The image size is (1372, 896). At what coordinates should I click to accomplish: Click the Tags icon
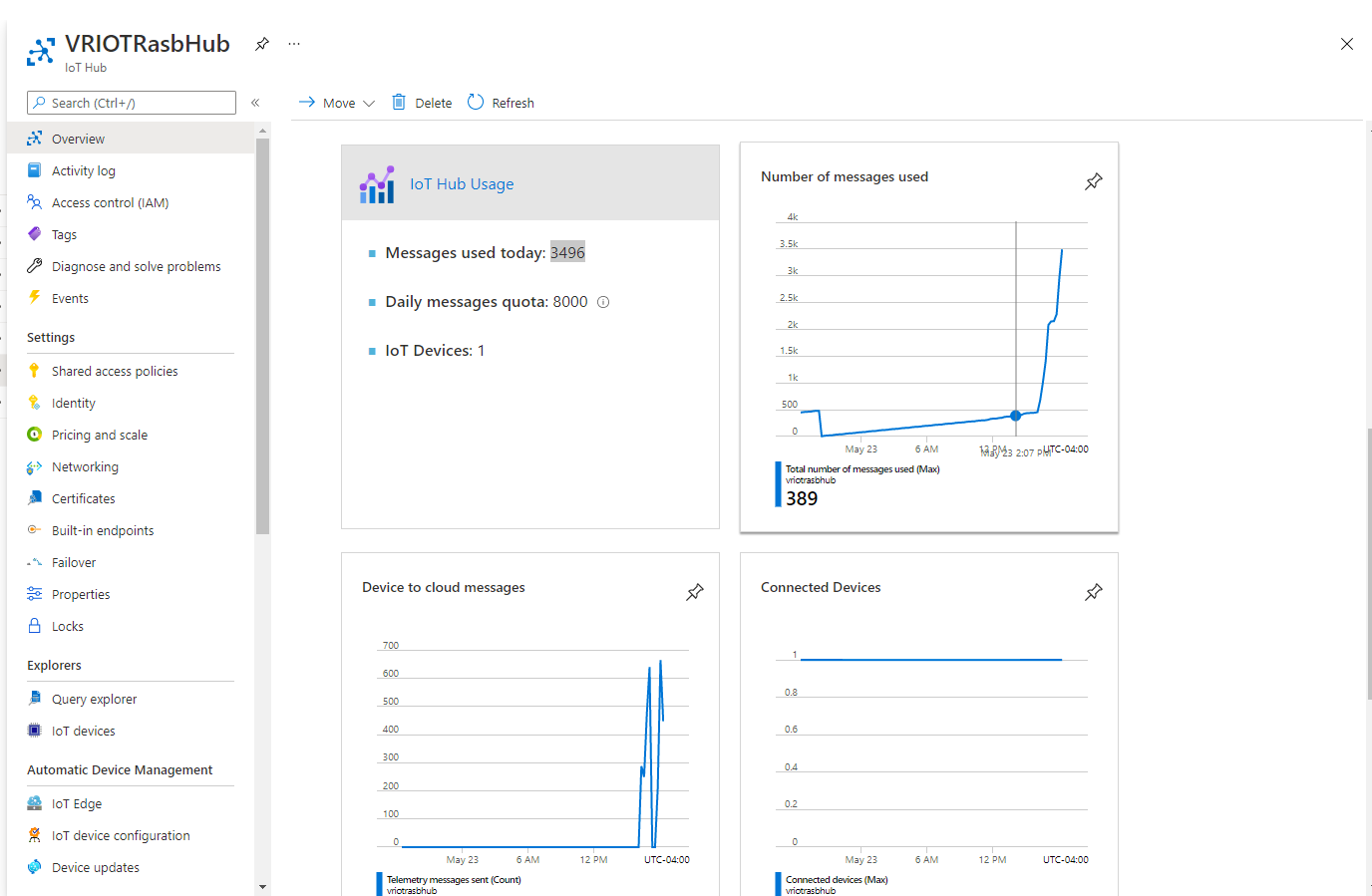pyautogui.click(x=35, y=234)
